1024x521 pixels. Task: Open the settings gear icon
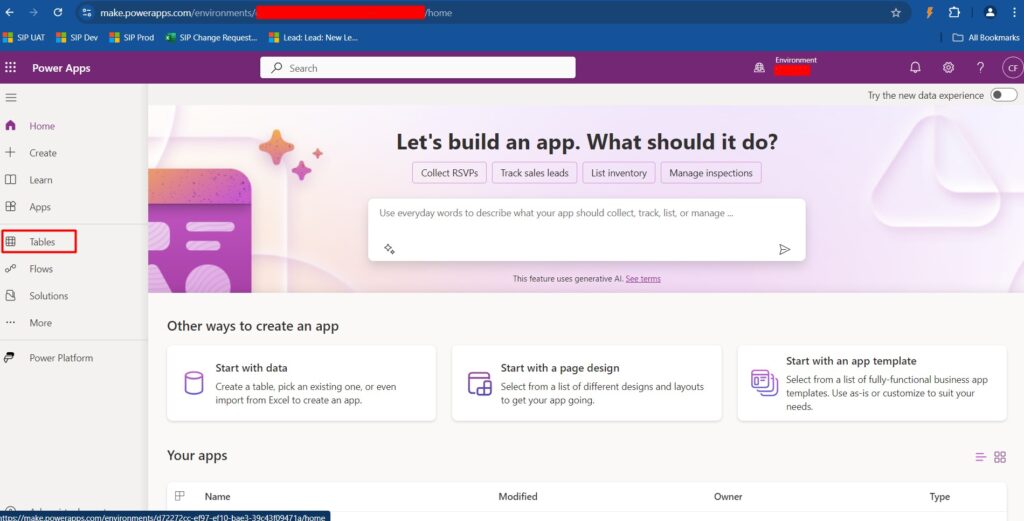[x=948, y=67]
